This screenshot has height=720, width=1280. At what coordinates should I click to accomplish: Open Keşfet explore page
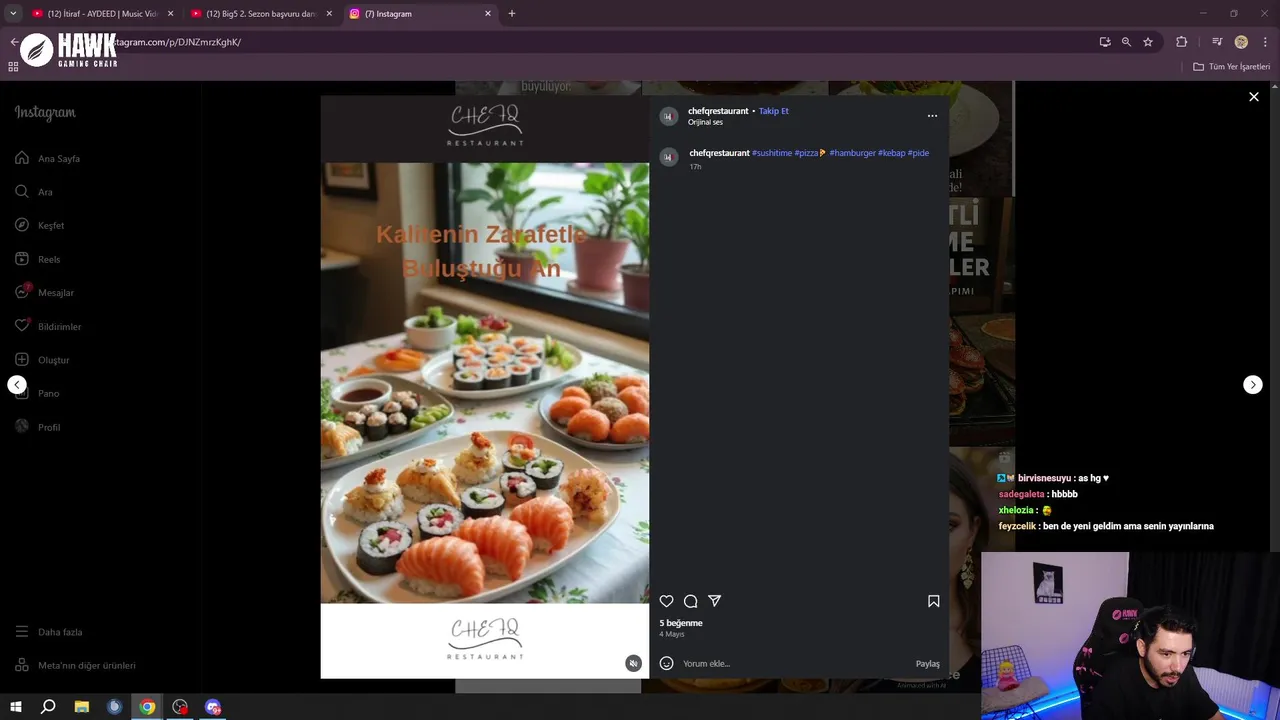tap(40, 225)
